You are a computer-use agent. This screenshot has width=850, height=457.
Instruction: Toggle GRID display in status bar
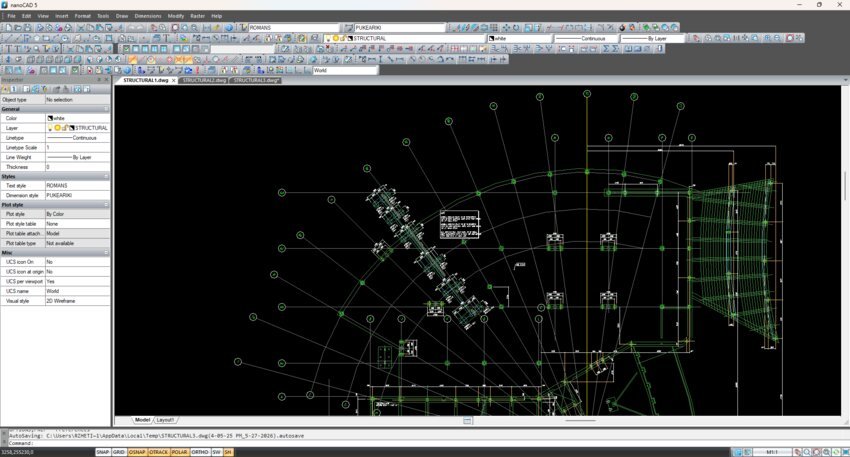[119, 452]
